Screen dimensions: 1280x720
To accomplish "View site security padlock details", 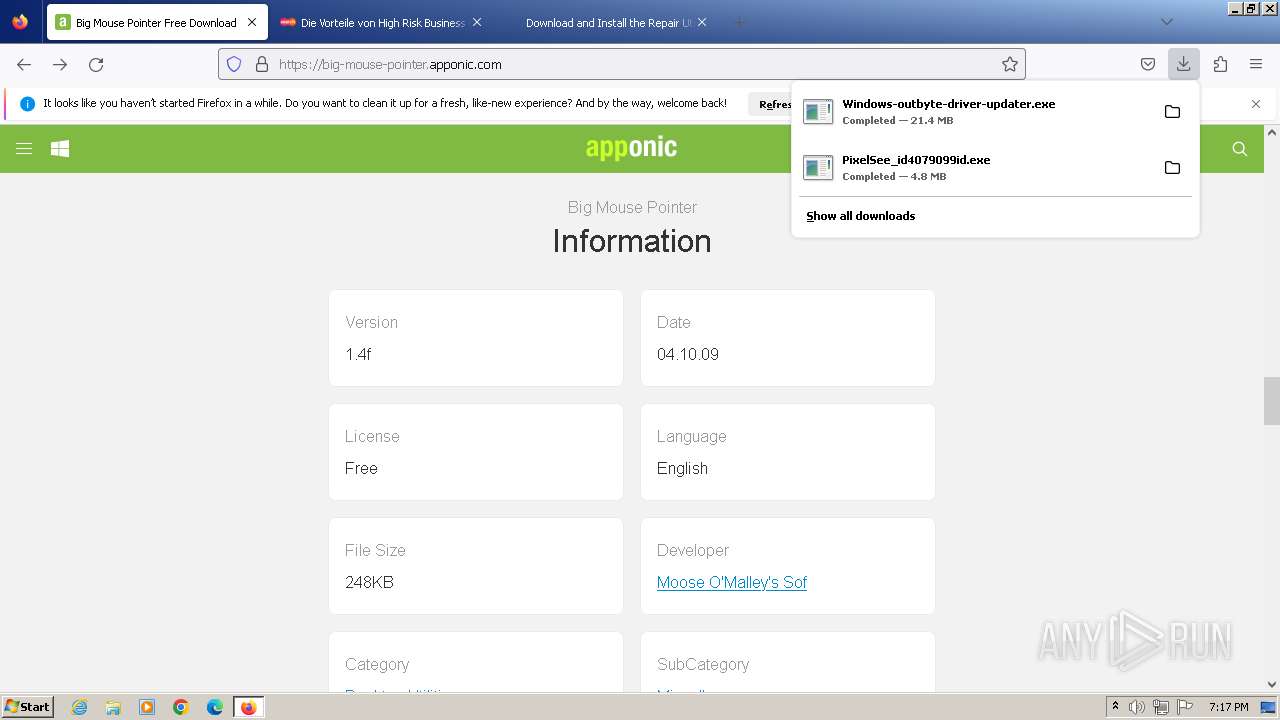I will [x=262, y=64].
